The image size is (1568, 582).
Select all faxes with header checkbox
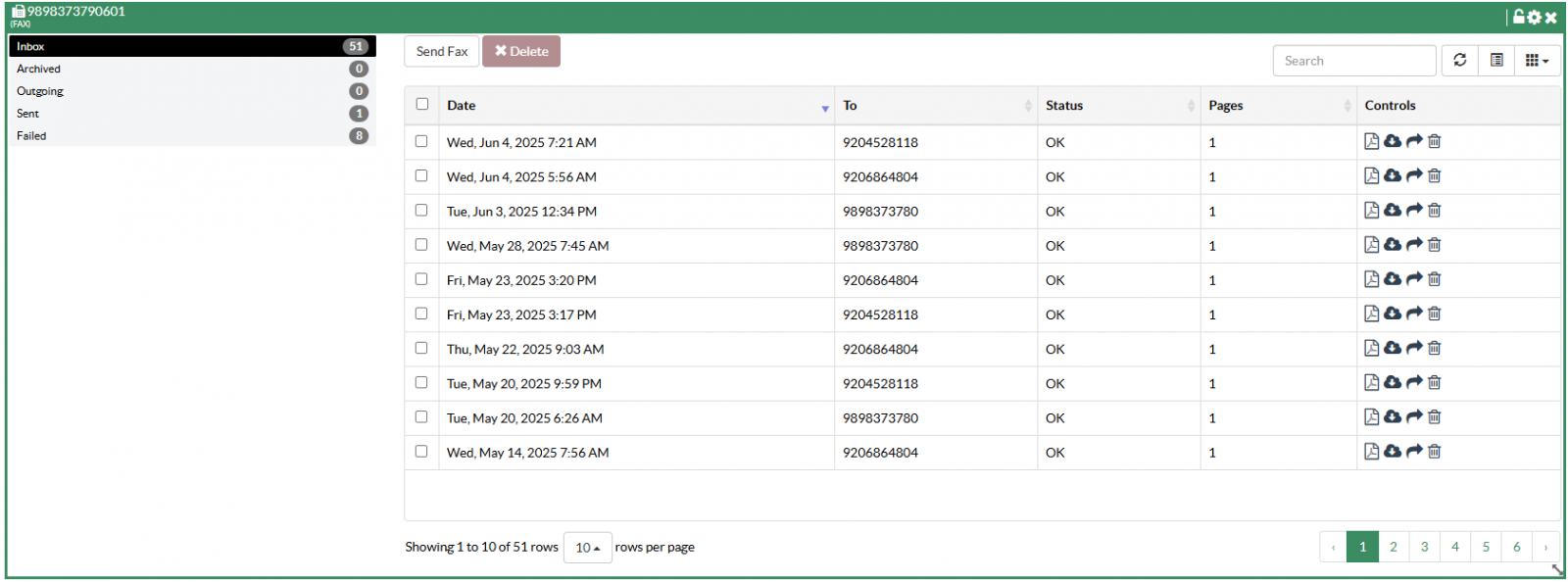coord(421,104)
